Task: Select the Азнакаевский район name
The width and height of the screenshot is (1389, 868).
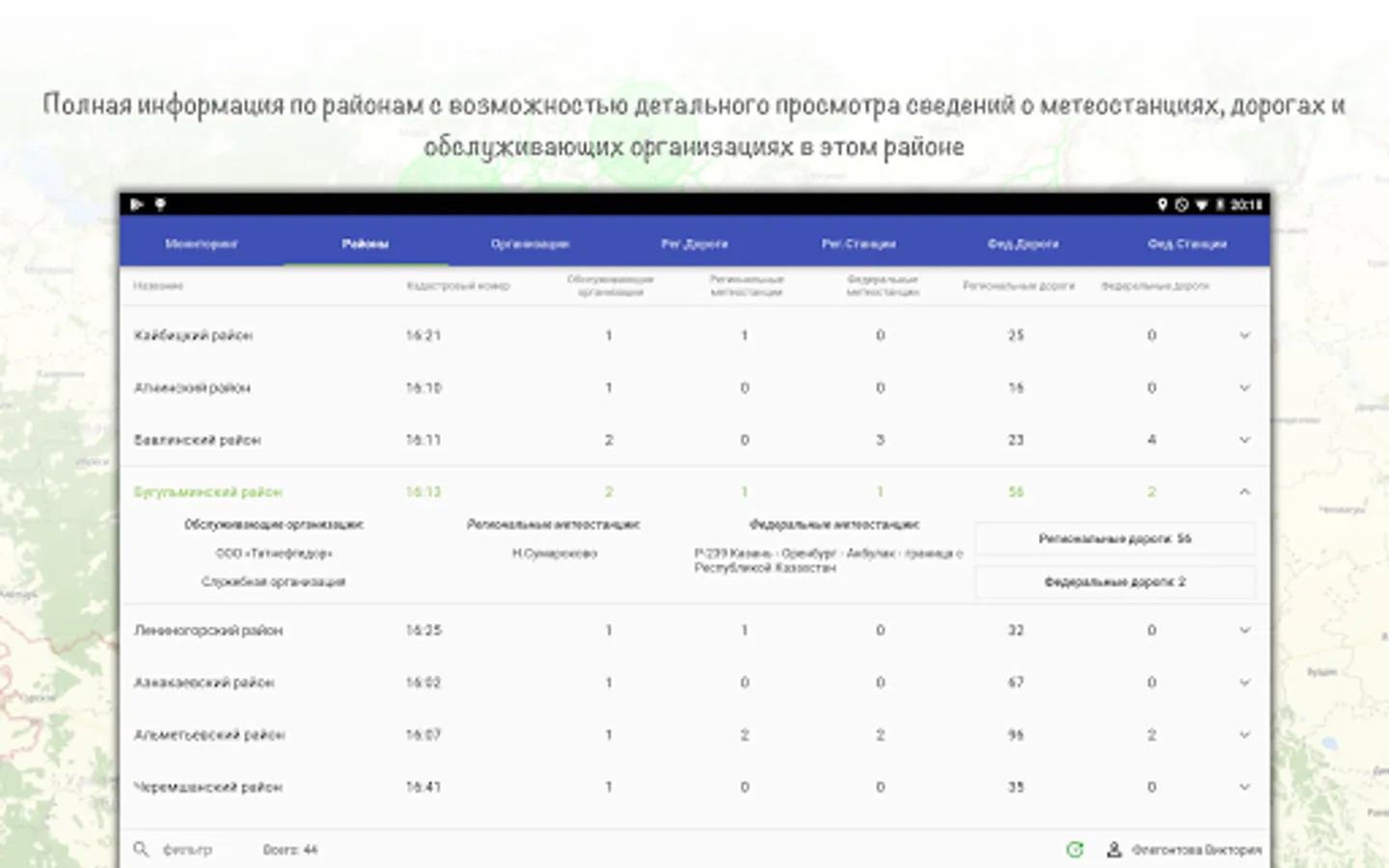Action: click(204, 683)
